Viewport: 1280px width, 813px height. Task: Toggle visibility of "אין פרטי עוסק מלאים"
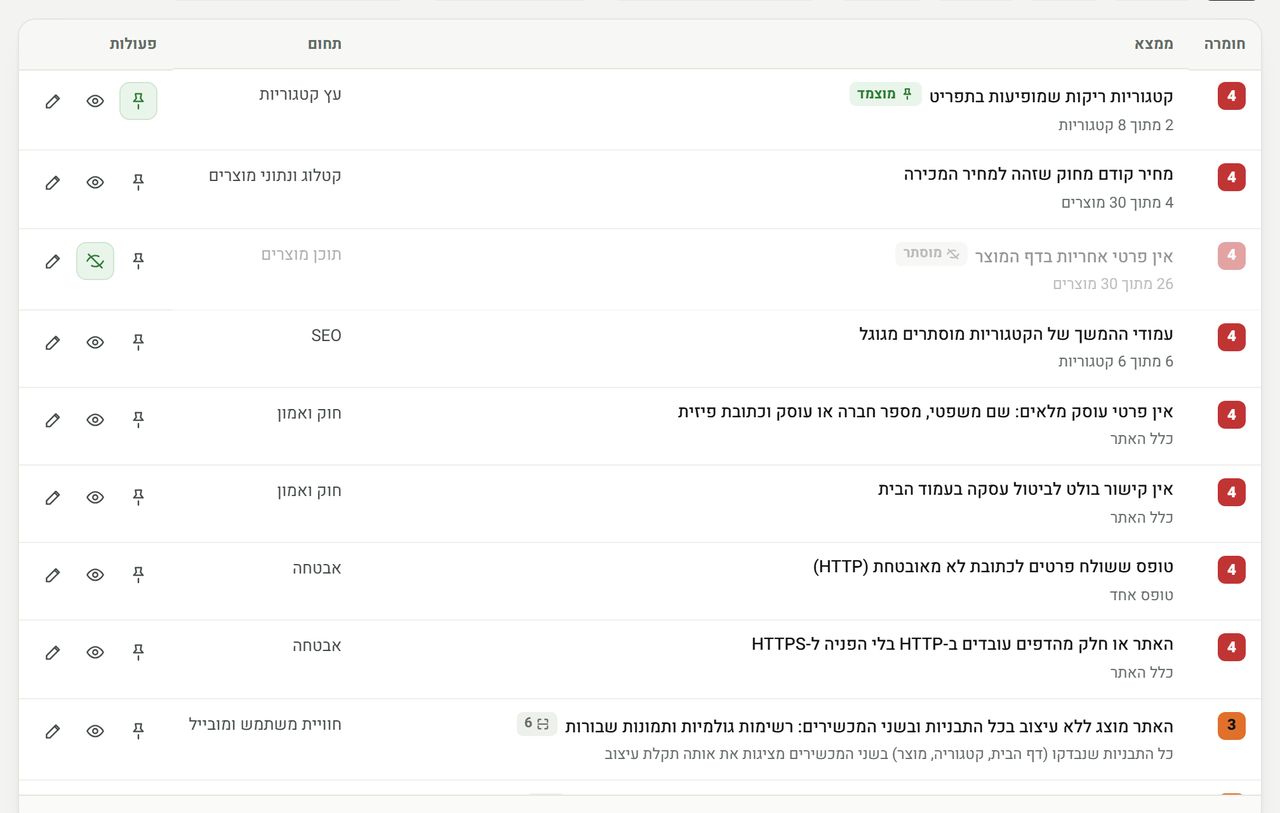click(x=95, y=420)
